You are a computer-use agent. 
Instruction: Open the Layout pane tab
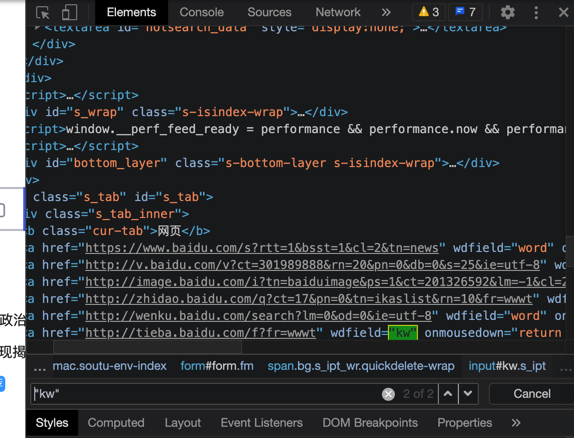click(x=183, y=423)
